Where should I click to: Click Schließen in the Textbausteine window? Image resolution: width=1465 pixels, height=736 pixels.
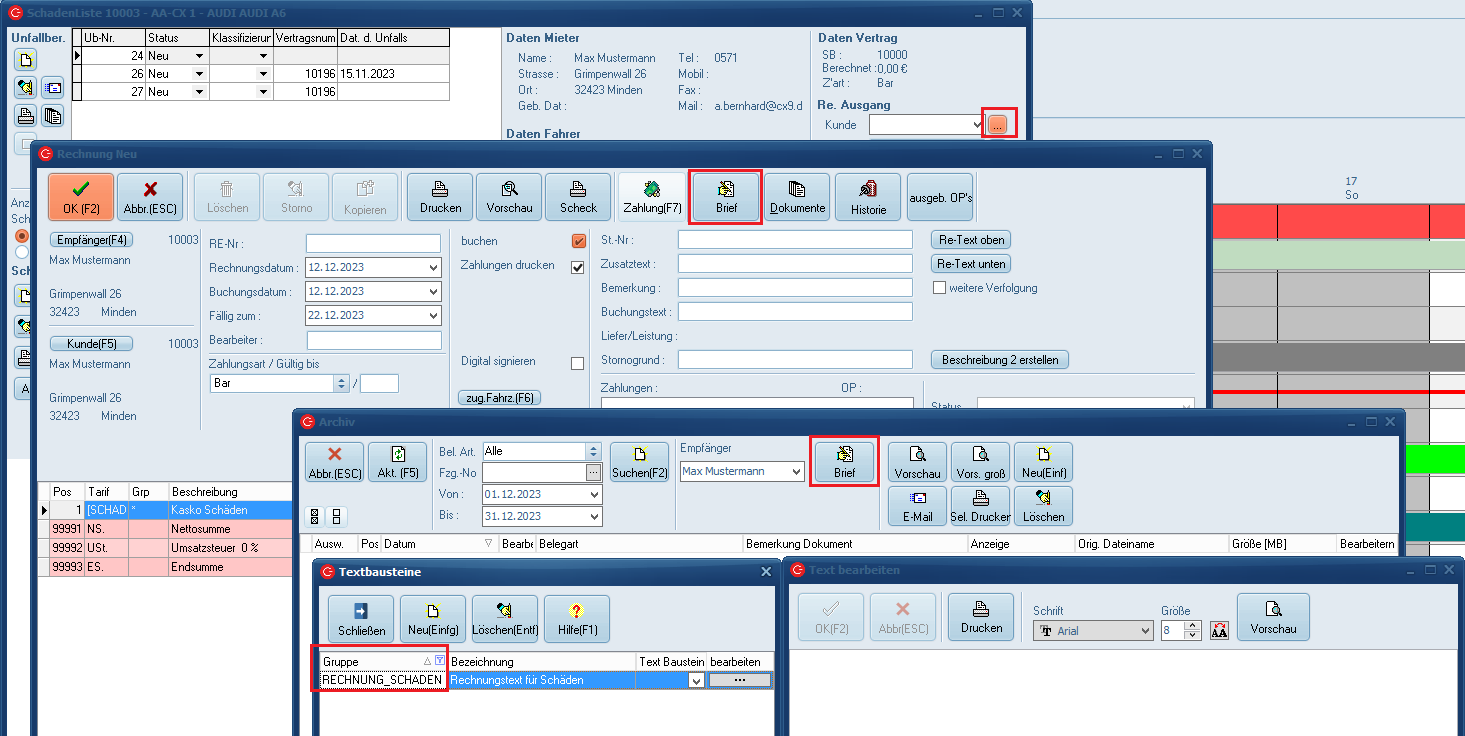361,619
